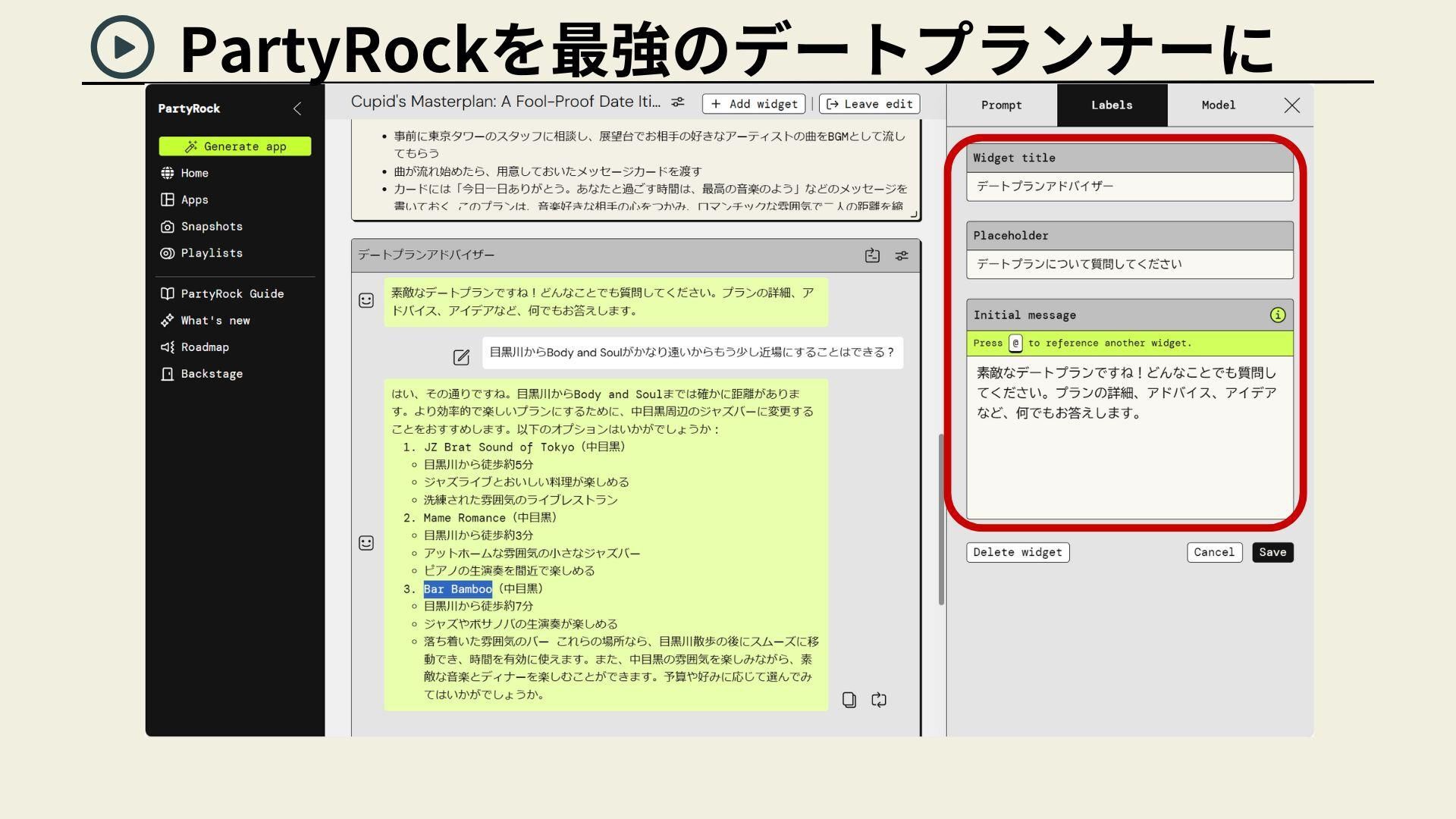
Task: Click the Leave edit button
Action: (x=870, y=104)
